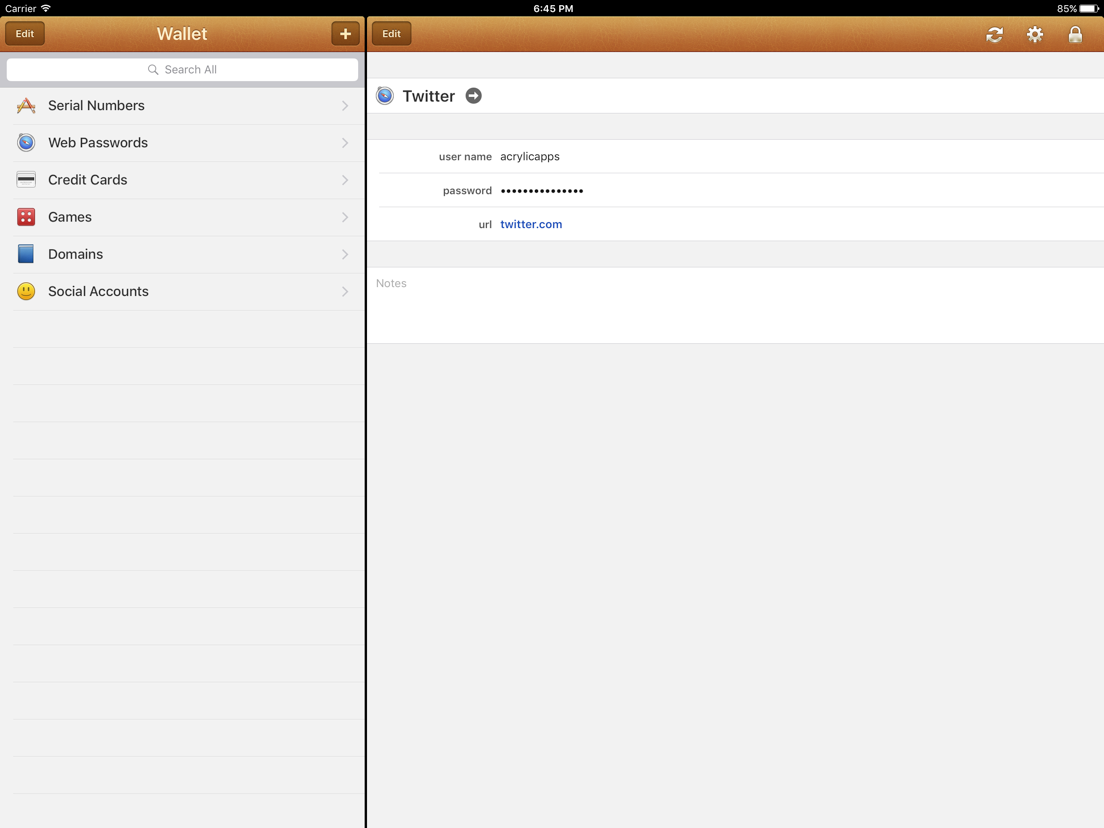Click the 85% battery percentage
This screenshot has height=828, width=1104.
1066,8
